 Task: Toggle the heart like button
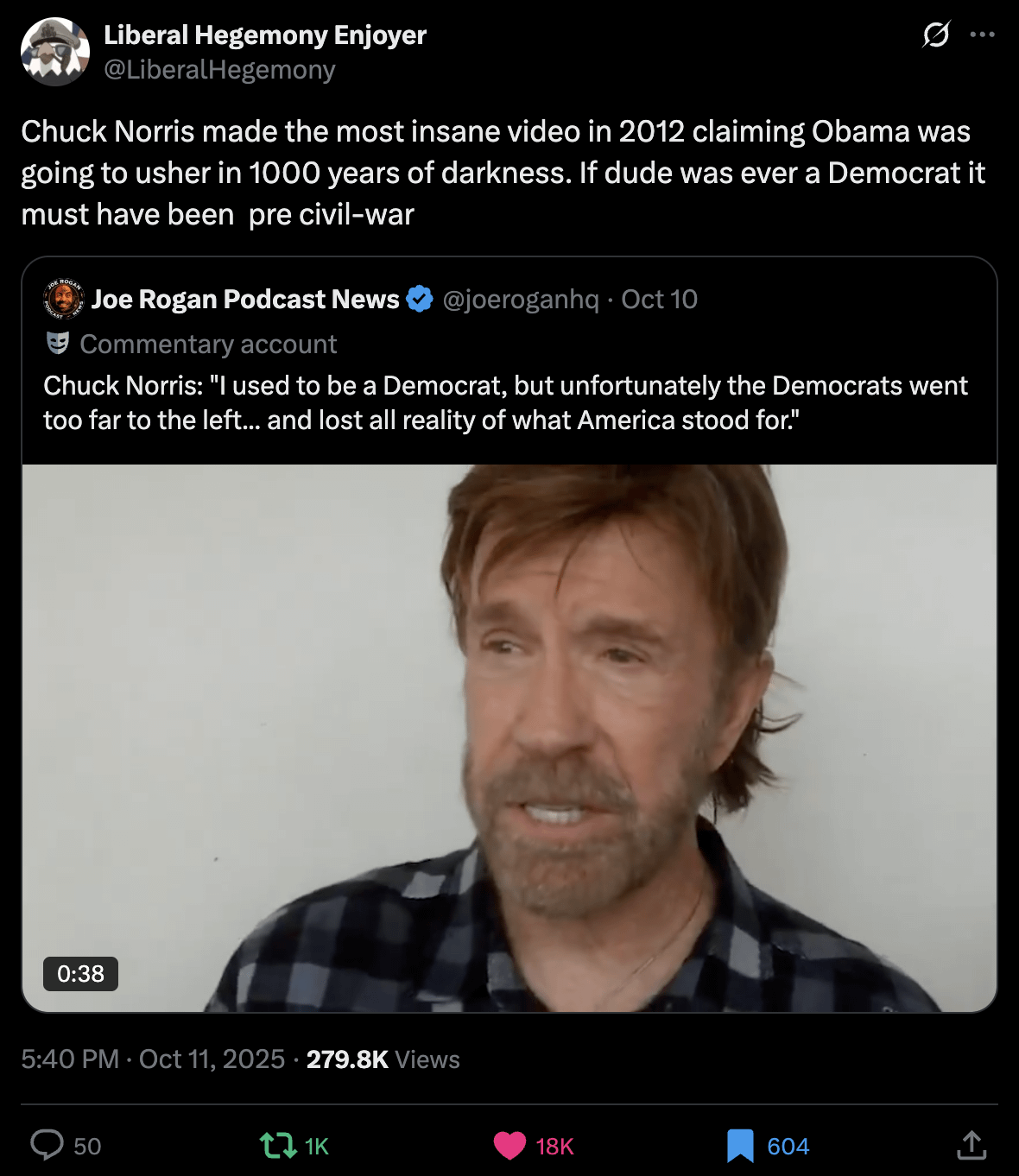click(x=509, y=1146)
